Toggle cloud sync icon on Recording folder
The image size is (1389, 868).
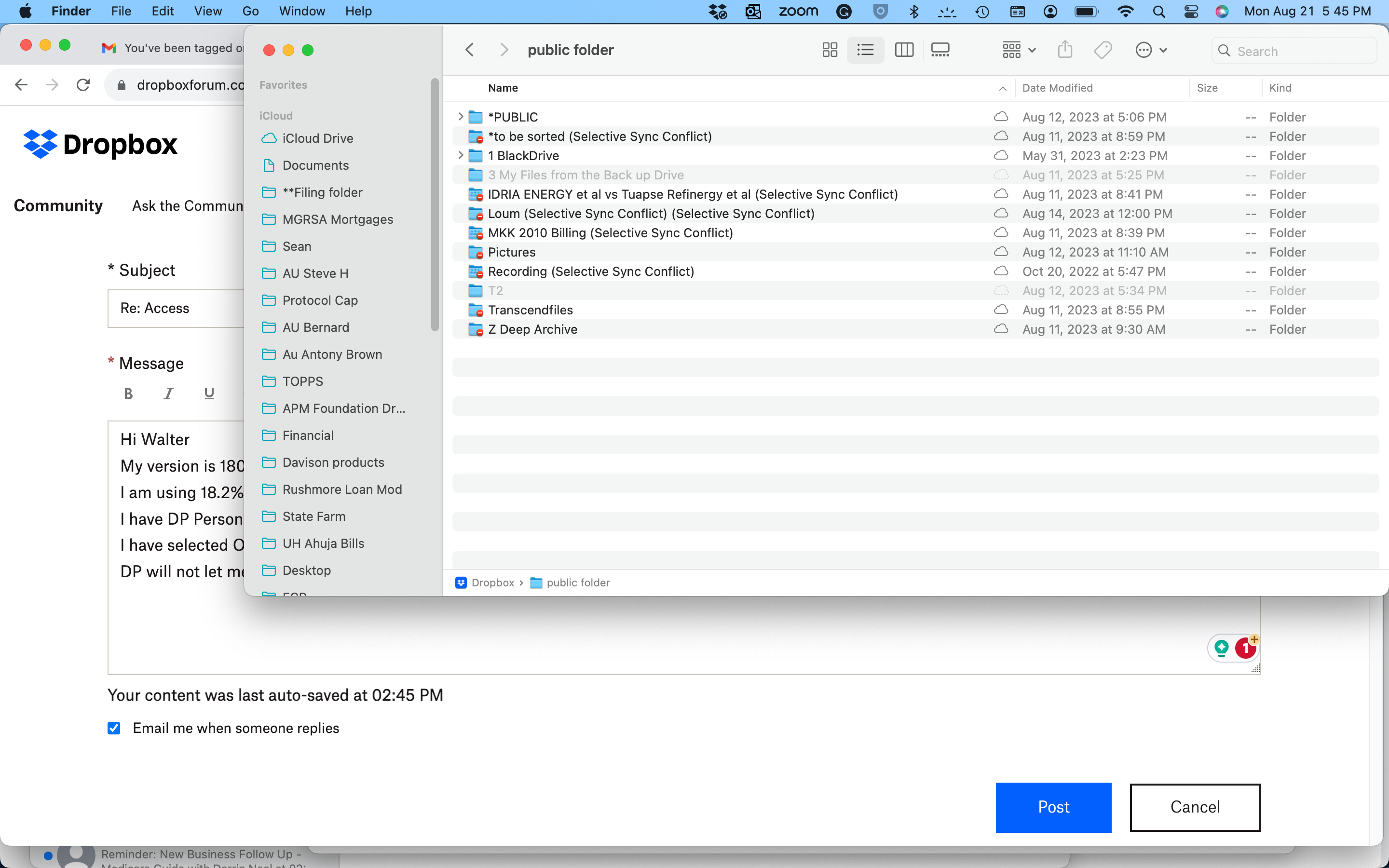tap(999, 271)
